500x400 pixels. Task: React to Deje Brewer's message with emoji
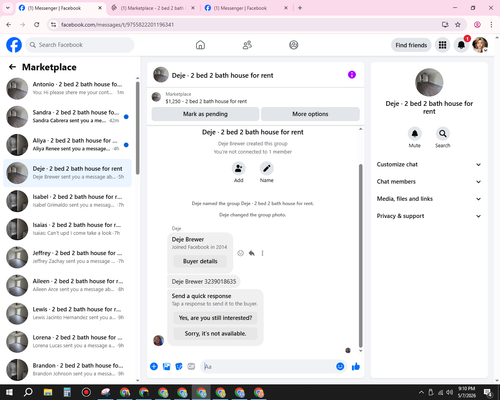(x=240, y=253)
